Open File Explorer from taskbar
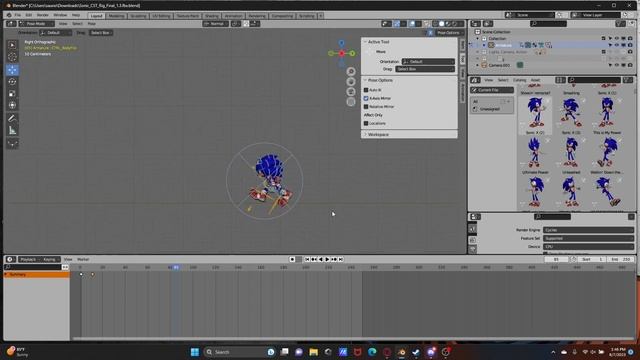Image resolution: width=640 pixels, height=360 pixels. [x=313, y=352]
